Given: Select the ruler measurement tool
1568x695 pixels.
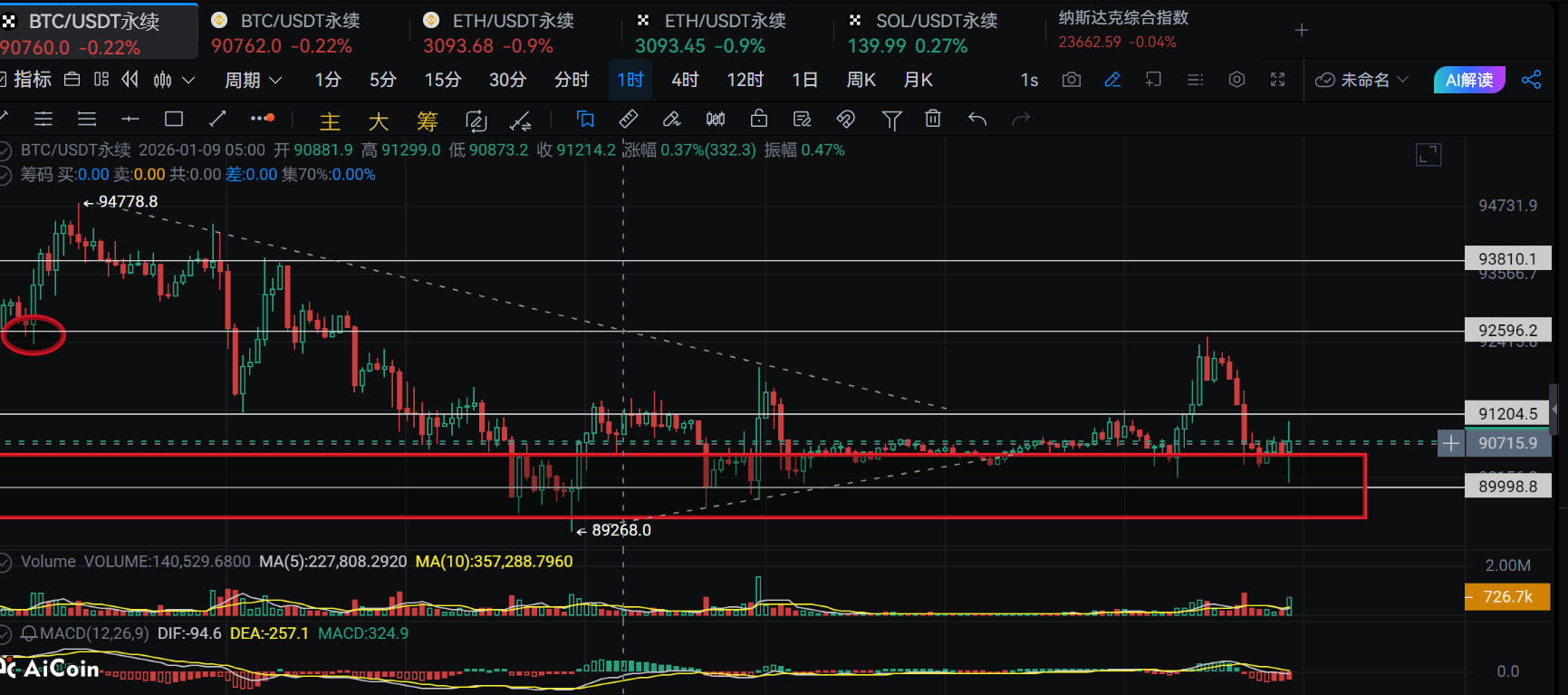Looking at the screenshot, I should point(628,119).
